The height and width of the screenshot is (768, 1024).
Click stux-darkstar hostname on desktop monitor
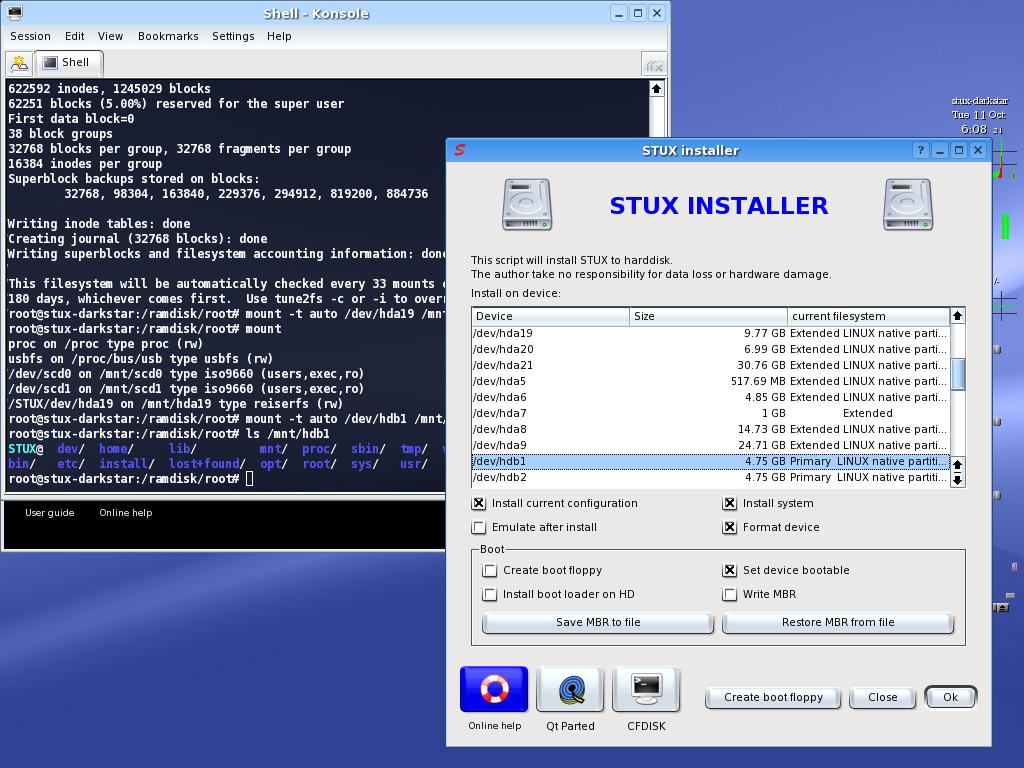[980, 101]
